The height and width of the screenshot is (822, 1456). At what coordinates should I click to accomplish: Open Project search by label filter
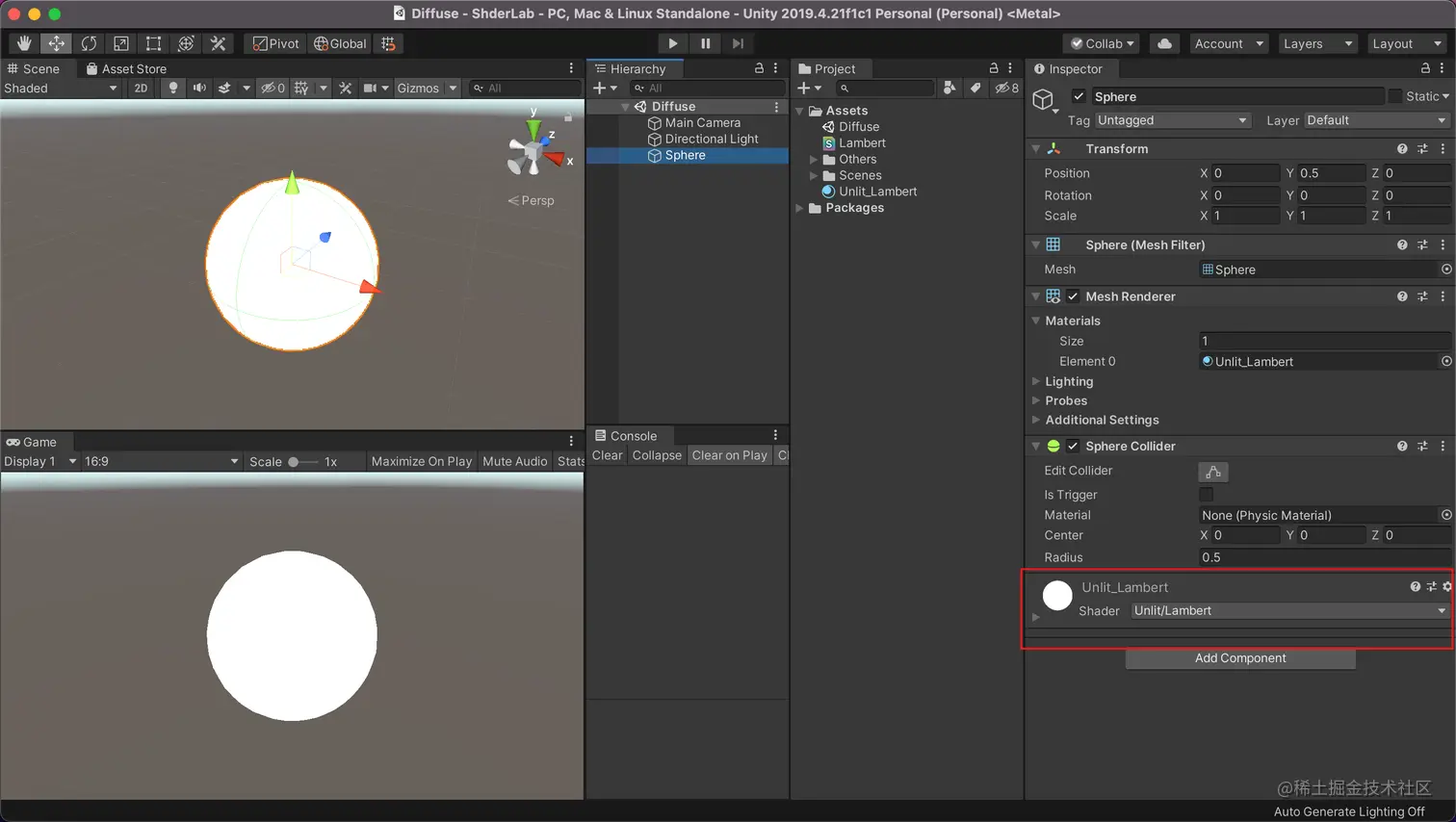tap(975, 88)
